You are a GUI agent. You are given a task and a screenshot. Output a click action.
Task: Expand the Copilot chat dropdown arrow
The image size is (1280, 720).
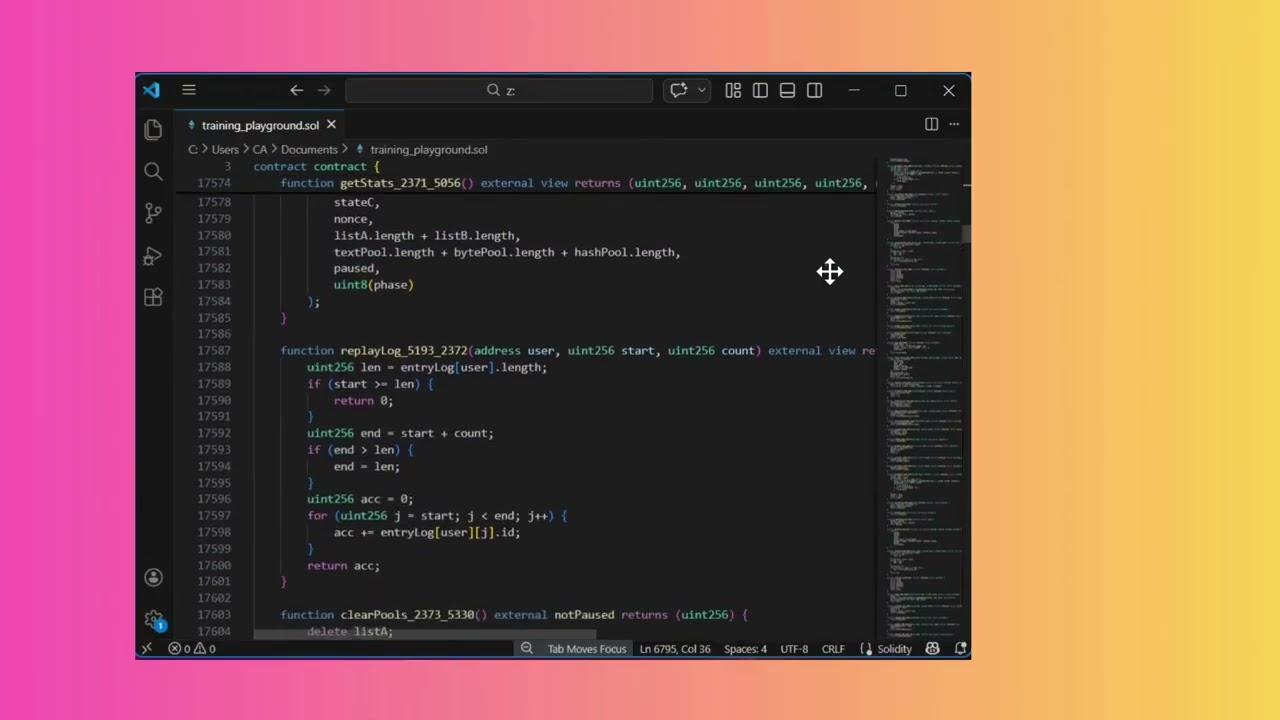[702, 90]
